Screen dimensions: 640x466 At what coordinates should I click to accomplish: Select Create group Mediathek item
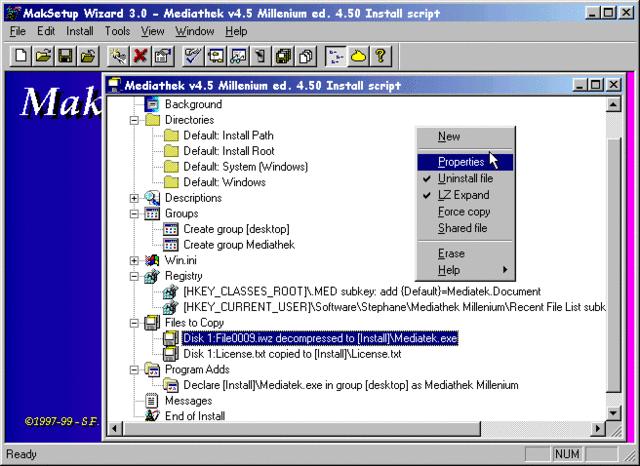click(x=239, y=245)
